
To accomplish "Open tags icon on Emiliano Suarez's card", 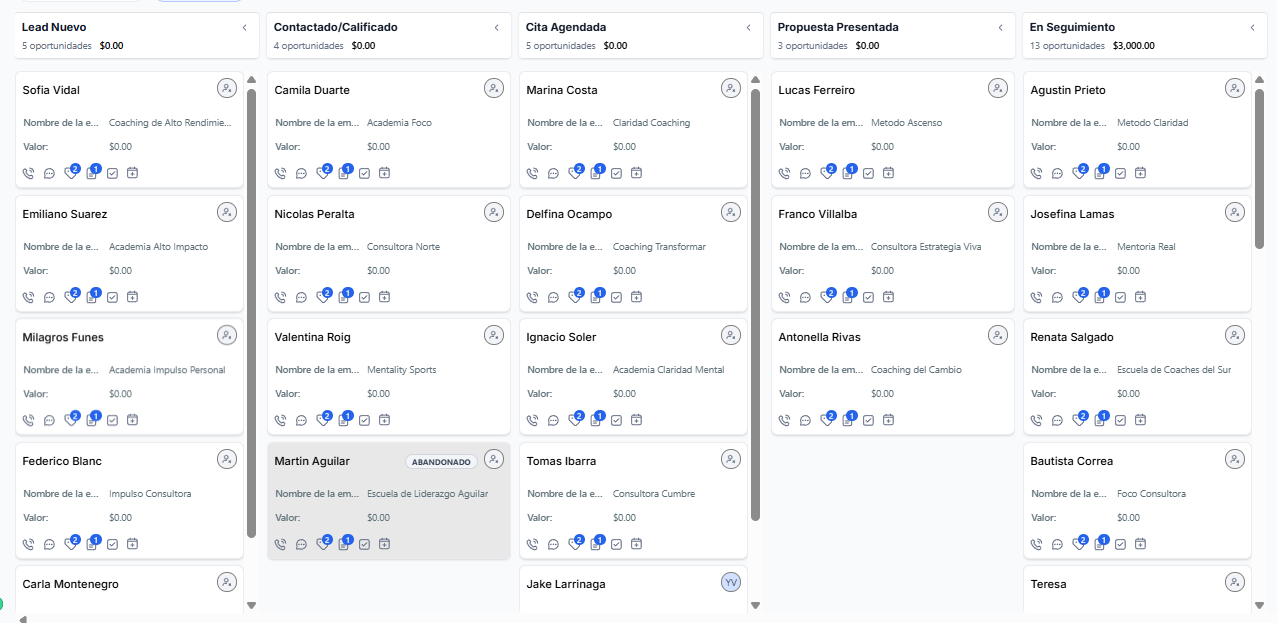I will click(x=70, y=297).
